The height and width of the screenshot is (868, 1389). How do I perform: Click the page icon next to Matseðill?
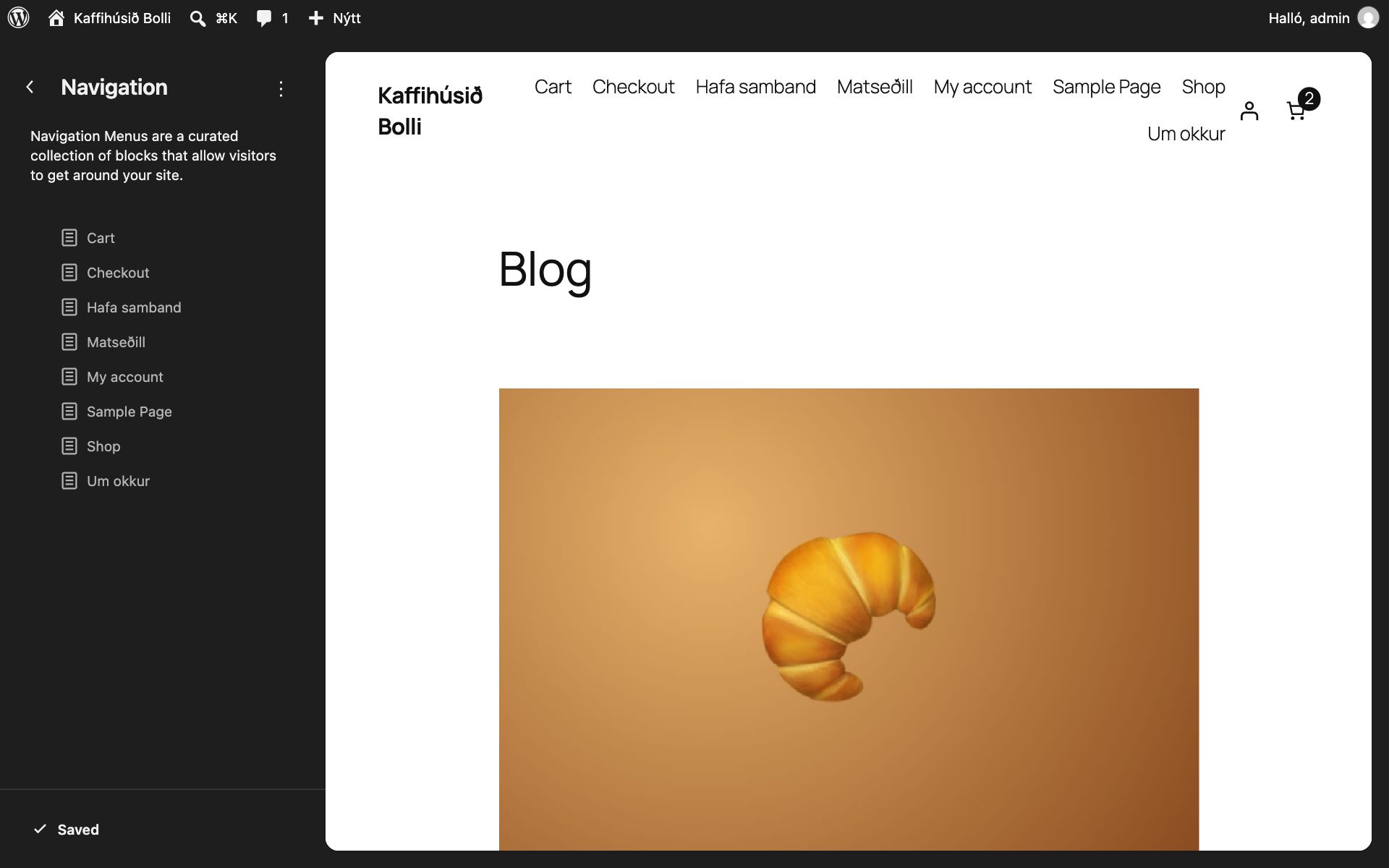click(x=69, y=341)
